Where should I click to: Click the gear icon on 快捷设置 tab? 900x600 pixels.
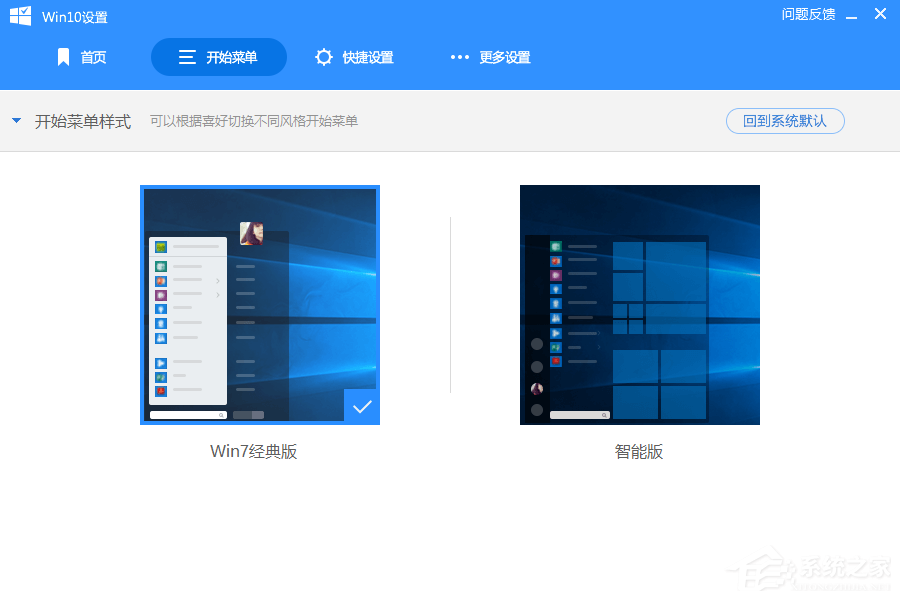coord(323,57)
